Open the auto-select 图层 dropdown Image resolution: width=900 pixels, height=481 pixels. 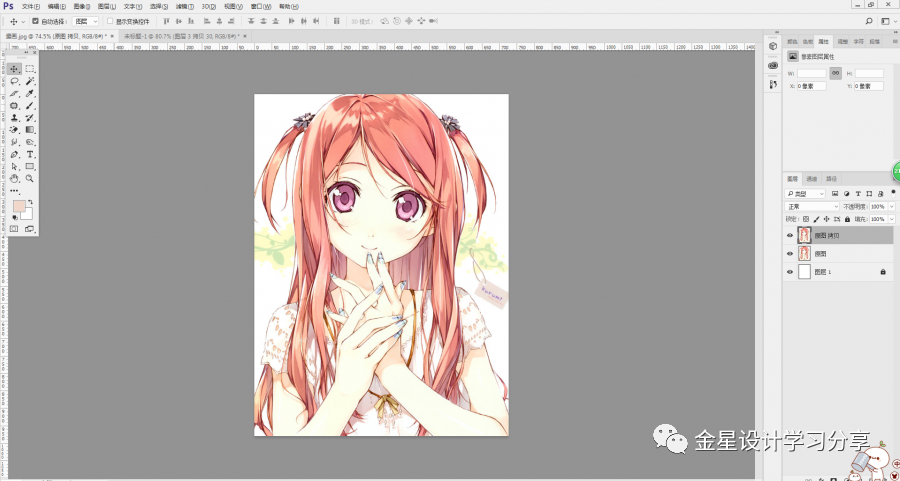pos(87,21)
